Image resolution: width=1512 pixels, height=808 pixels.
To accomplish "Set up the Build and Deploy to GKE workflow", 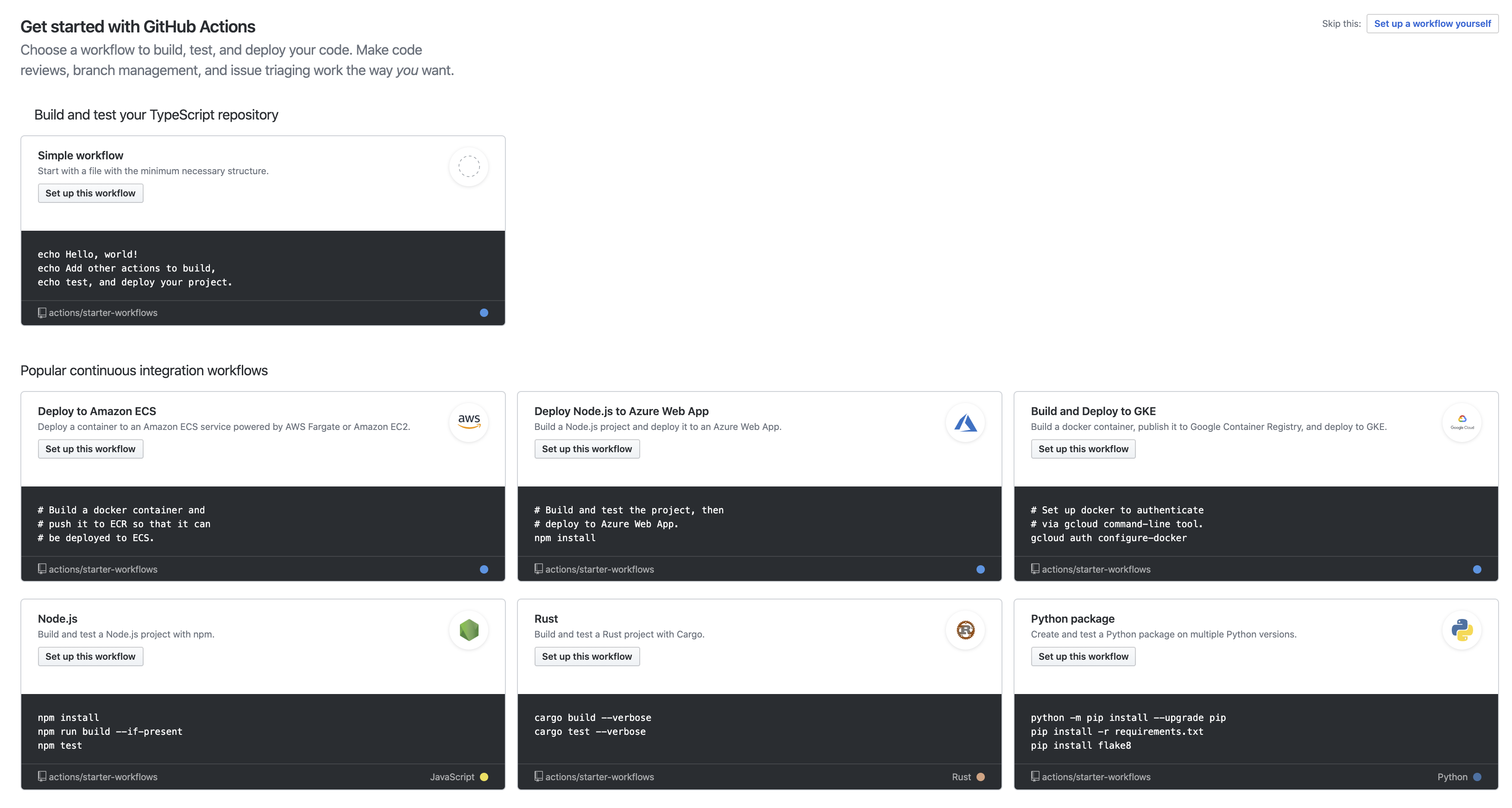I will 1083,448.
